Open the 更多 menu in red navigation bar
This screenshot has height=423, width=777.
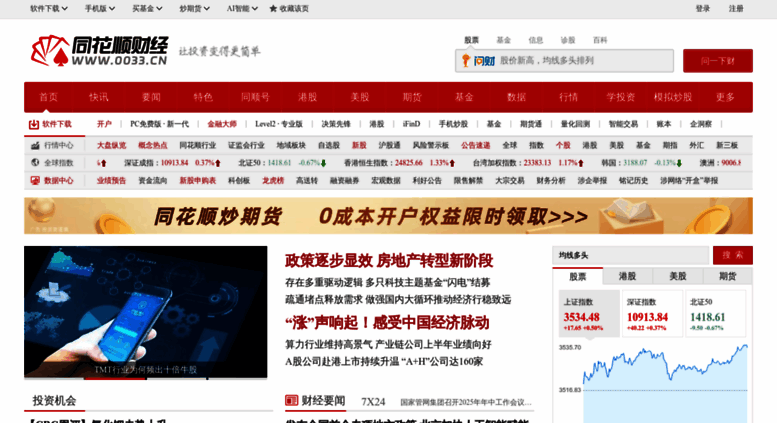tap(725, 97)
